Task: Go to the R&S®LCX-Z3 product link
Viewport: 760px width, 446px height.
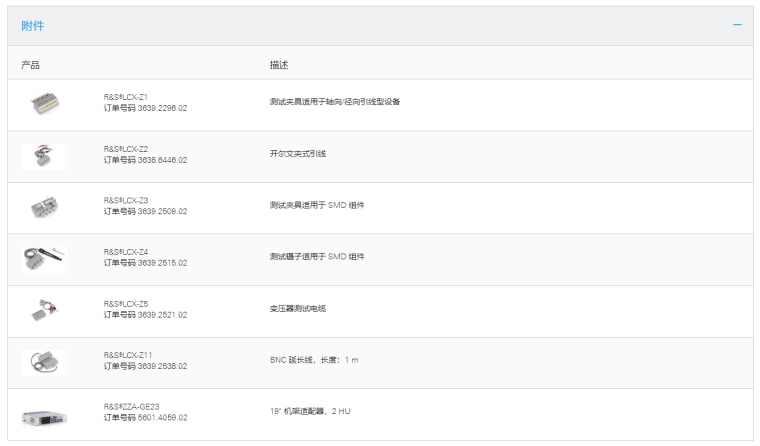Action: pyautogui.click(x=127, y=200)
